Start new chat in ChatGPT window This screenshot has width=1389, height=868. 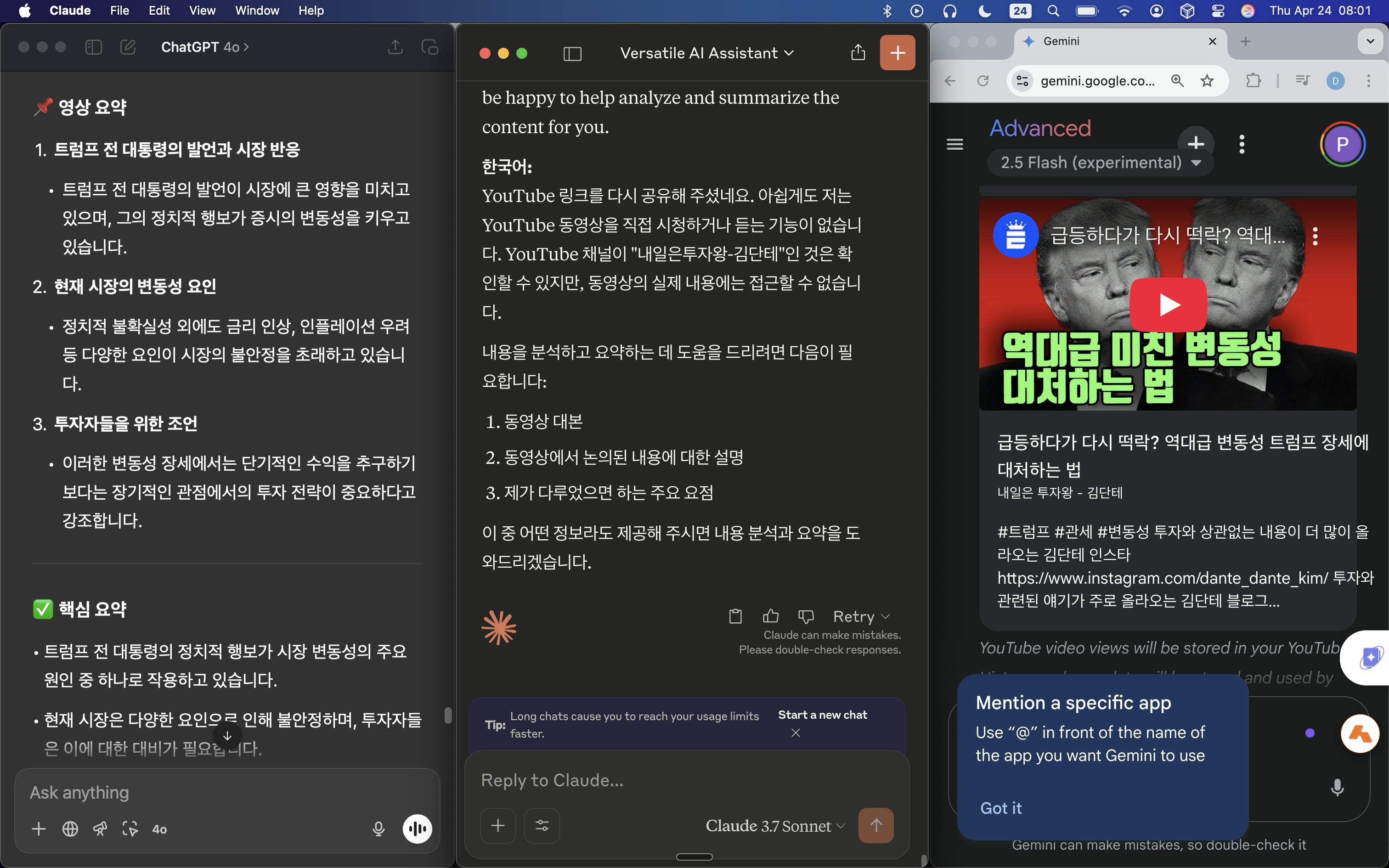click(128, 47)
